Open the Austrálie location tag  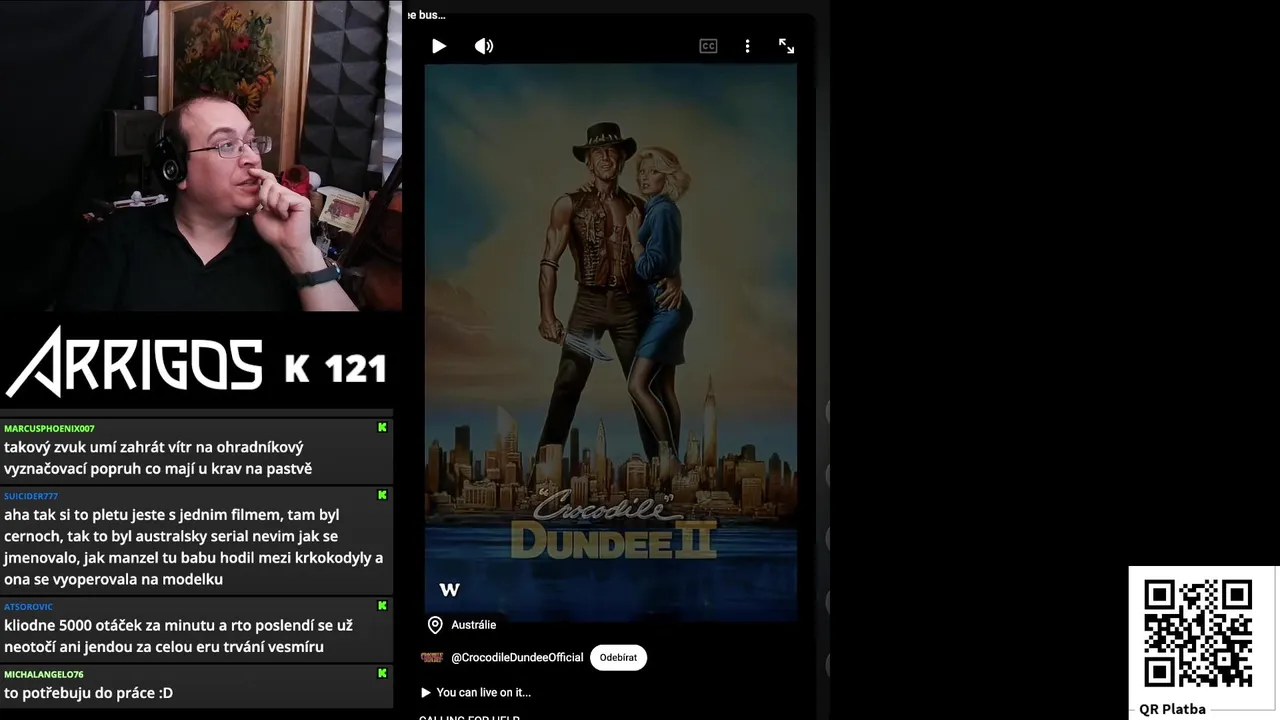tap(473, 625)
